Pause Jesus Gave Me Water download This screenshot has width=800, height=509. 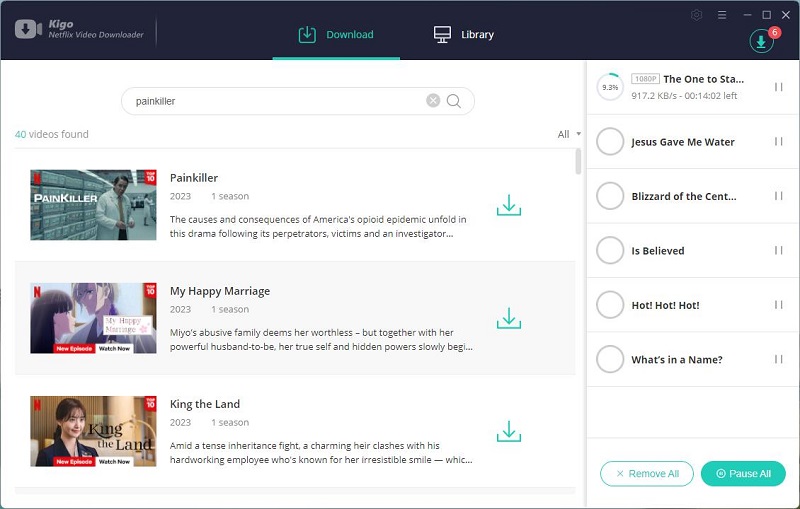click(779, 141)
